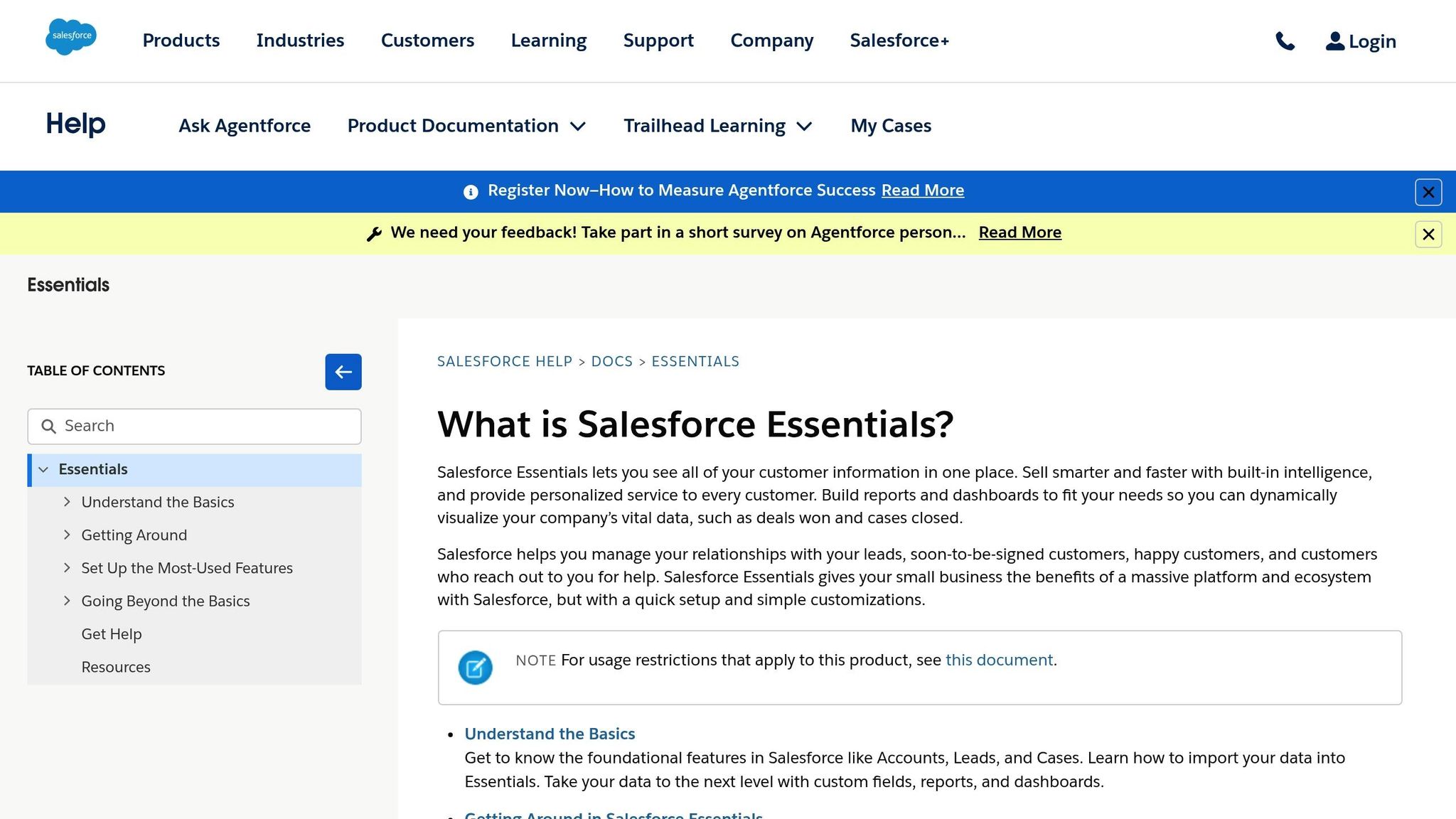This screenshot has width=1456, height=819.
Task: Click the note pencil icon
Action: [476, 668]
